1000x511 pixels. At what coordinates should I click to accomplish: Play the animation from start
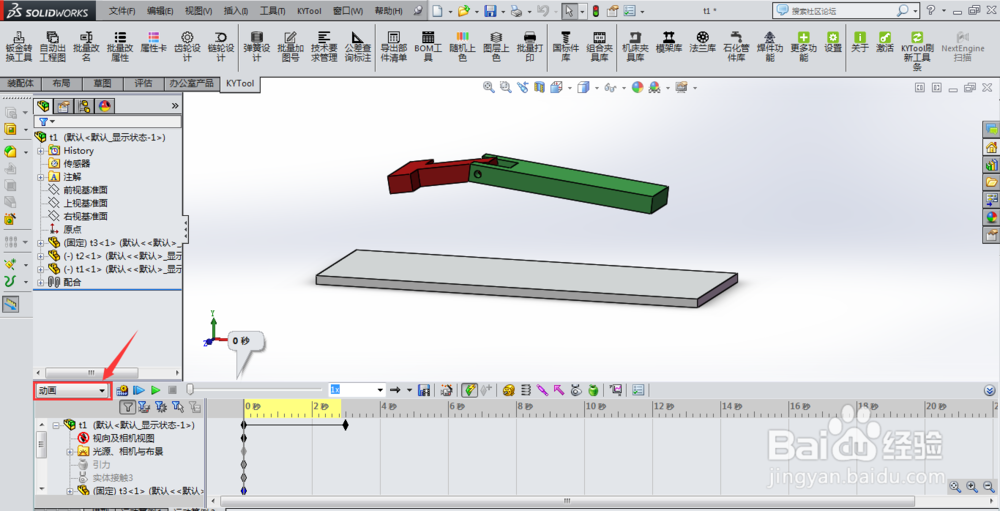coord(139,390)
